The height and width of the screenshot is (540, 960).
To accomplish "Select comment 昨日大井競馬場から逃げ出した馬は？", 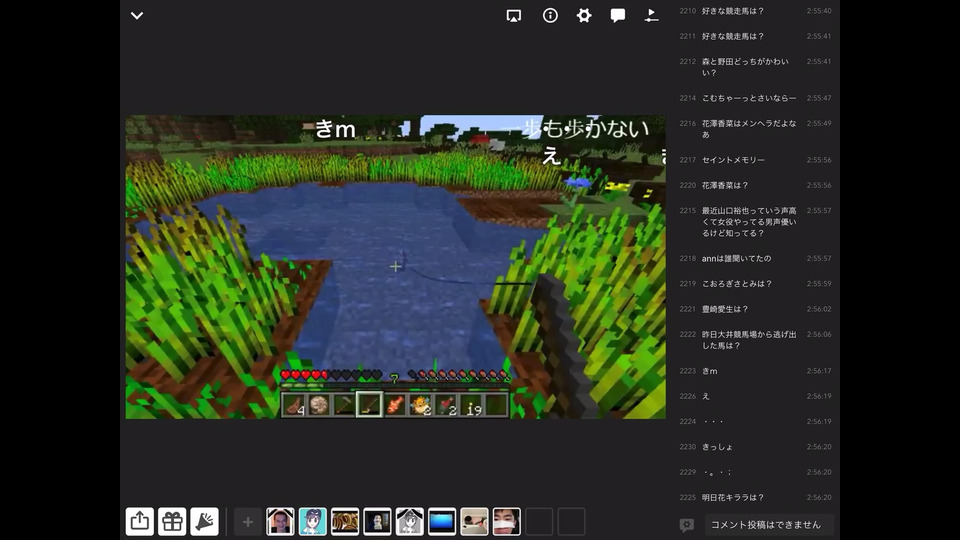I will pos(756,340).
